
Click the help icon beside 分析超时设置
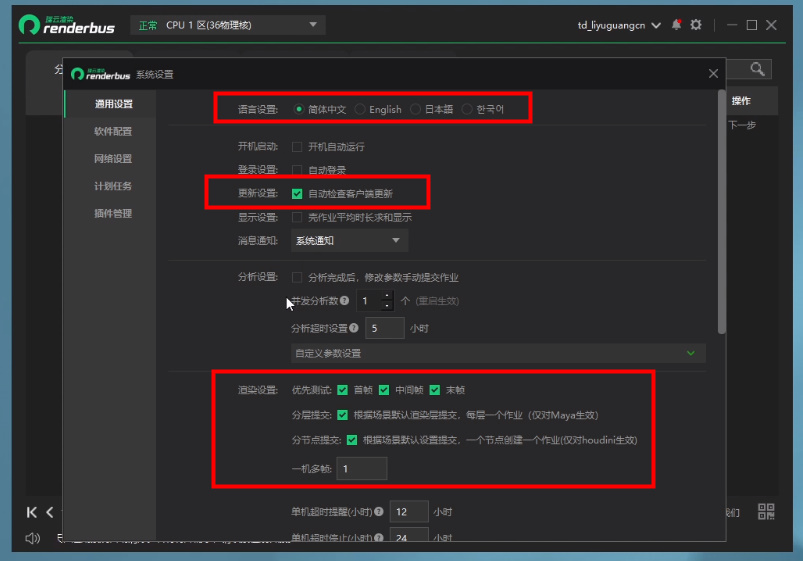(x=354, y=328)
